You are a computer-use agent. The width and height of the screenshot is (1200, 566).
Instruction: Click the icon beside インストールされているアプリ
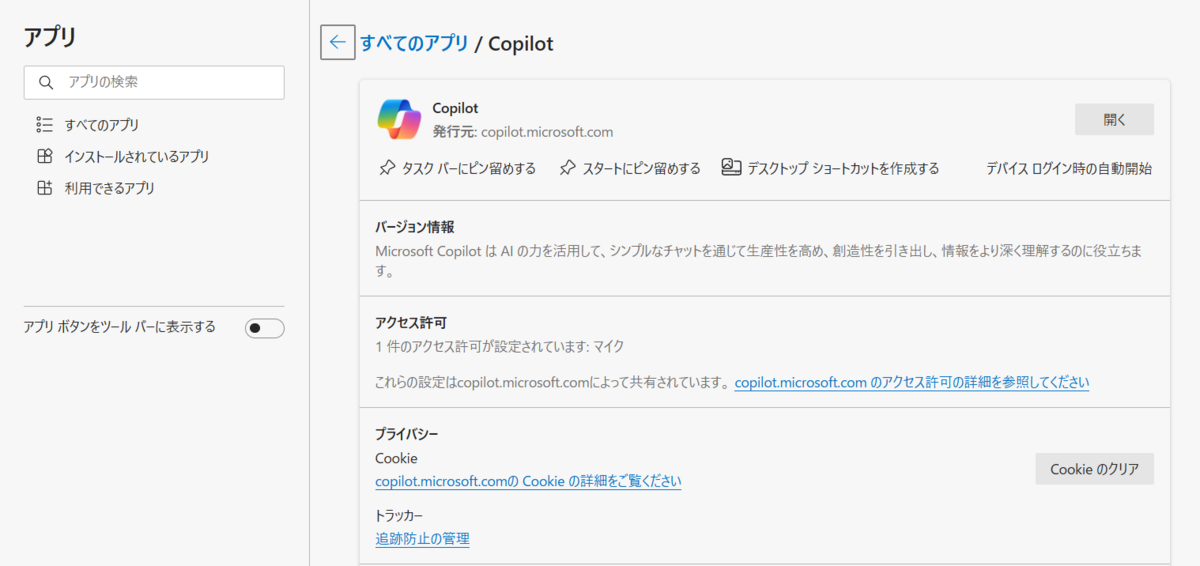click(x=44, y=157)
